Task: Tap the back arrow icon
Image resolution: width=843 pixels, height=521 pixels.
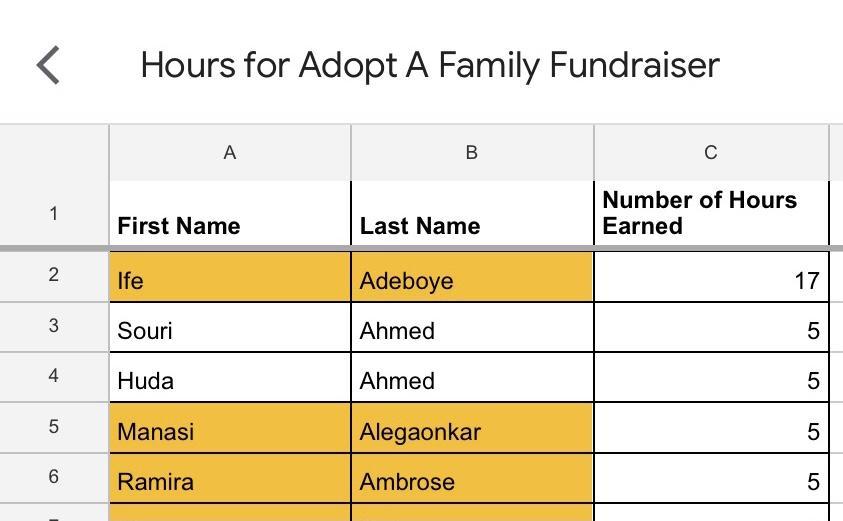Action: tap(48, 65)
